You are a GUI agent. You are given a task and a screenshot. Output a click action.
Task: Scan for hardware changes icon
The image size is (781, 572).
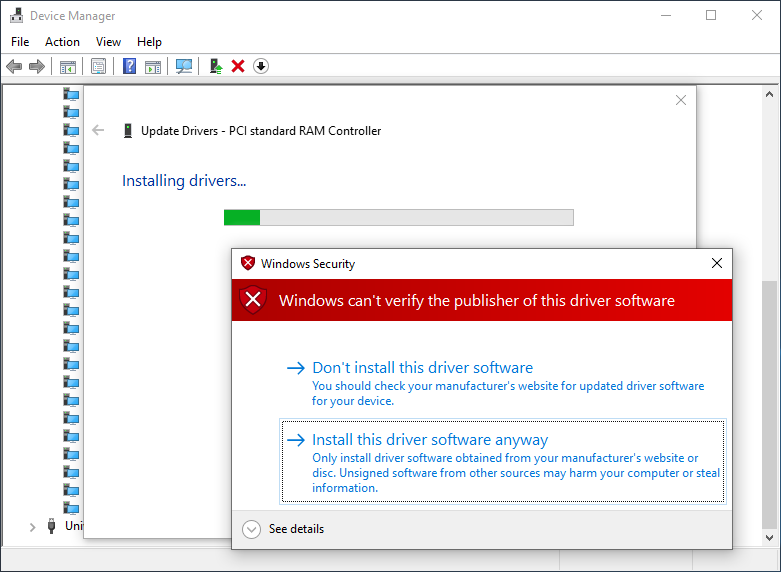(x=184, y=66)
